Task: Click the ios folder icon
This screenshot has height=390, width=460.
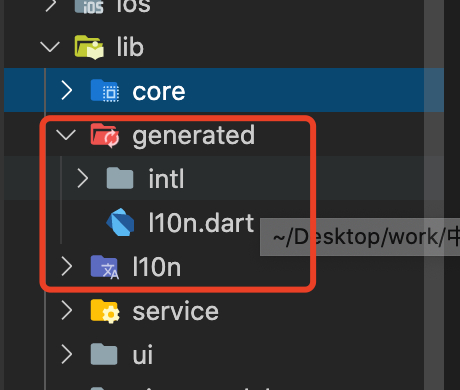Action: point(89,6)
